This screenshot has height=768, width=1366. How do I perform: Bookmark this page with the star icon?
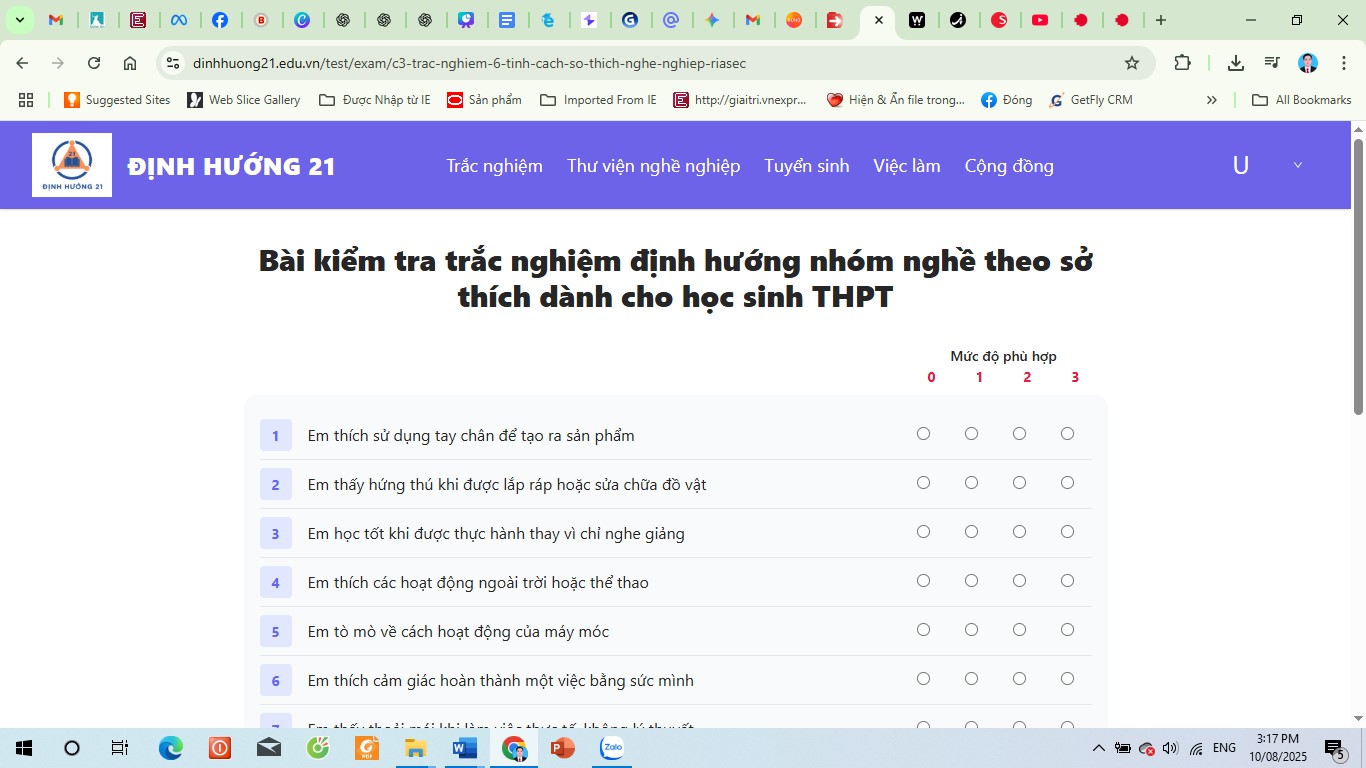[1132, 63]
